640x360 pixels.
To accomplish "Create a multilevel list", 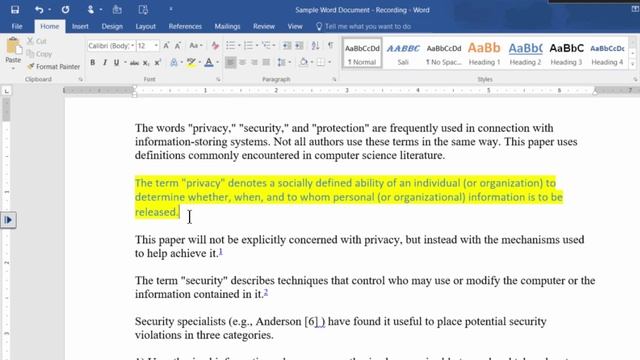I will (267, 46).
